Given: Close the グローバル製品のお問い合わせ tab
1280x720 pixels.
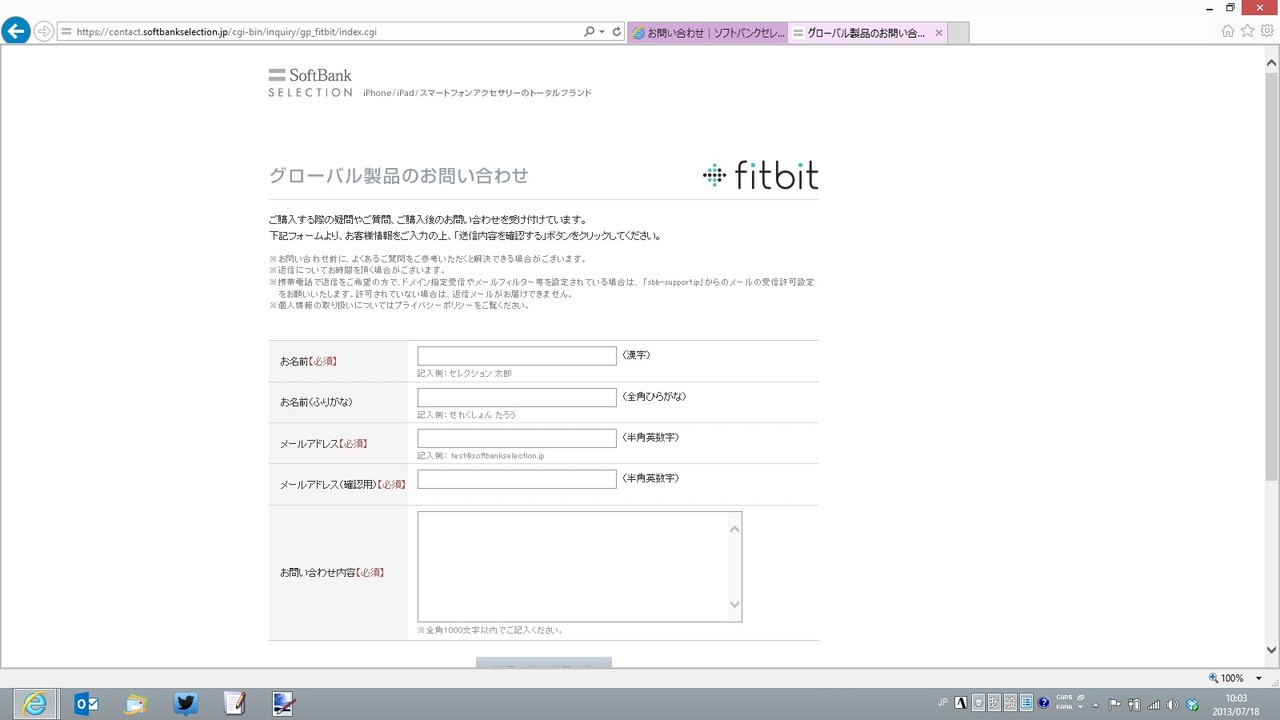Looking at the screenshot, I should pos(939,33).
